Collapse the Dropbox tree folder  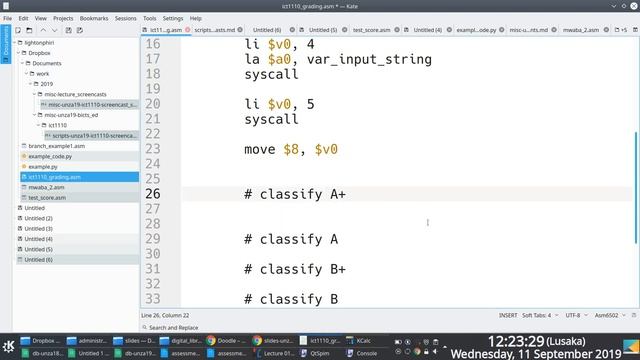[x=18, y=53]
